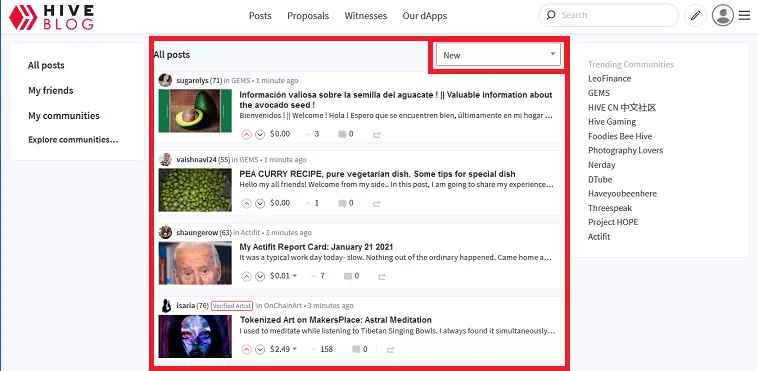Click sugarelys author avatar
The height and width of the screenshot is (371, 757).
tap(165, 80)
